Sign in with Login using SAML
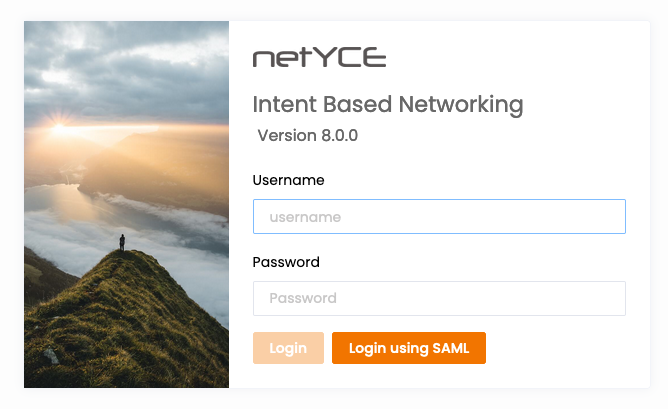This screenshot has height=409, width=668. coord(408,348)
